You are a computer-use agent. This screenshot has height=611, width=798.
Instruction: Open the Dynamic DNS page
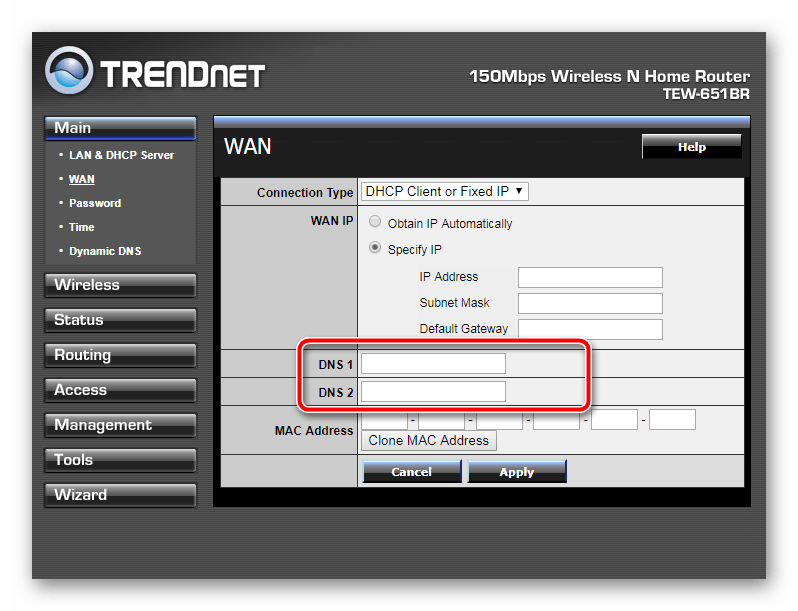[x=105, y=251]
